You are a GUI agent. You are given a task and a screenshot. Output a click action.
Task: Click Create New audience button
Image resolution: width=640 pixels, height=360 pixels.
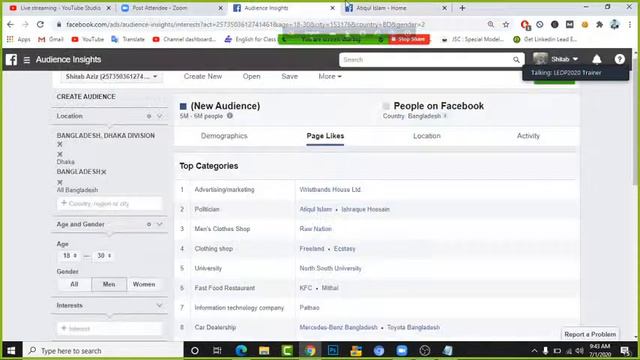point(203,76)
